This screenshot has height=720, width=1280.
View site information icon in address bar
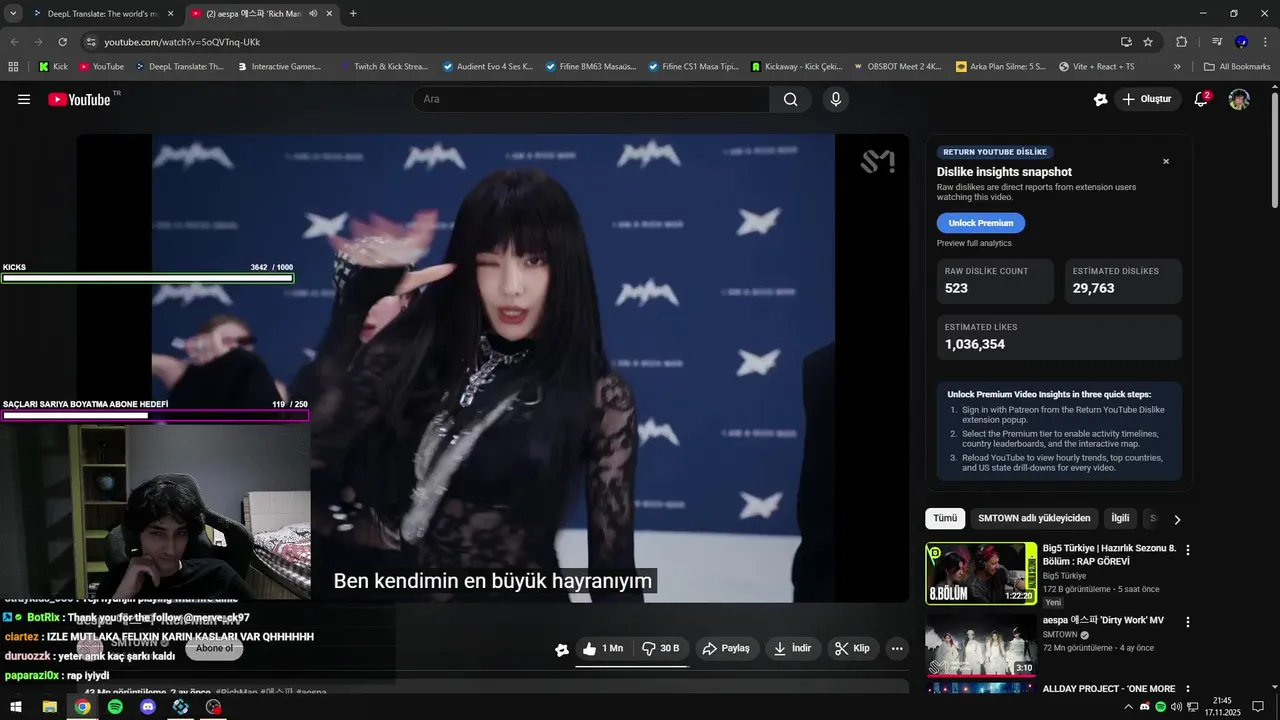[x=91, y=42]
